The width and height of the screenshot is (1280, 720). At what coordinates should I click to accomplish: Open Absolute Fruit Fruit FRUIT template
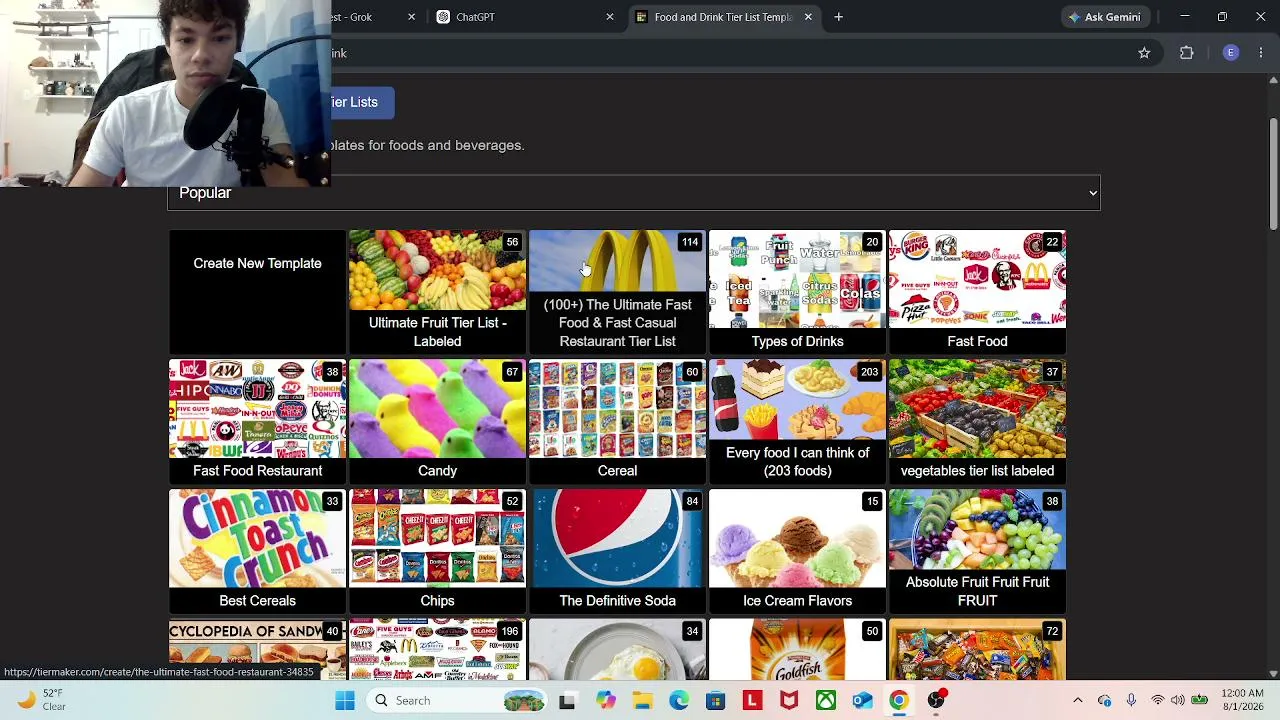pyautogui.click(x=977, y=551)
